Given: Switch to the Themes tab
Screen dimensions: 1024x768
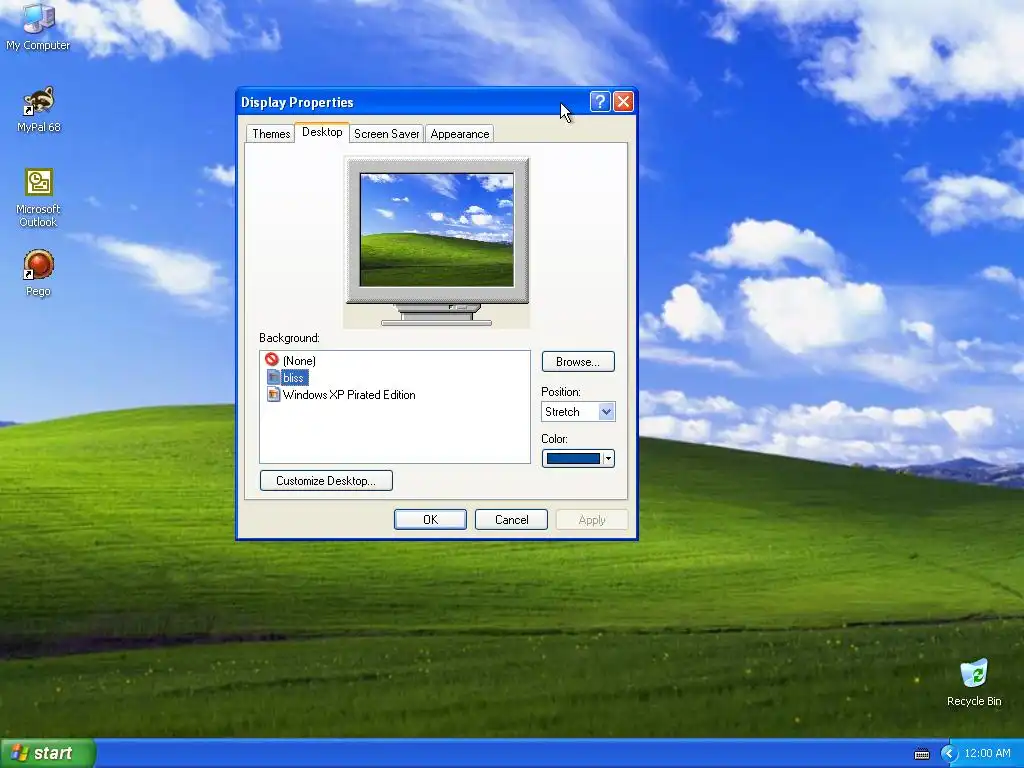Looking at the screenshot, I should tap(271, 134).
